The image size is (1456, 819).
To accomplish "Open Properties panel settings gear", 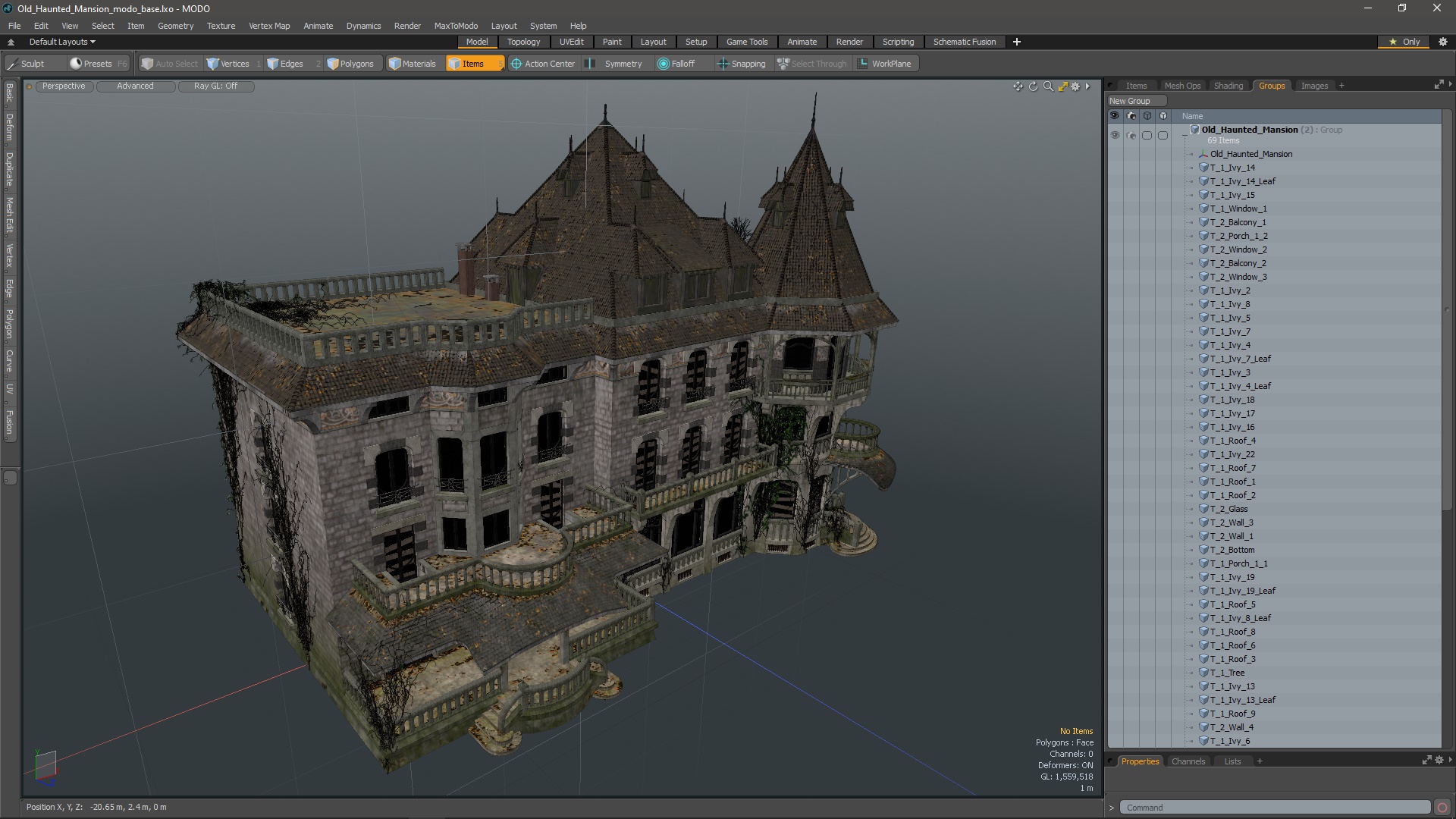I will (1439, 760).
